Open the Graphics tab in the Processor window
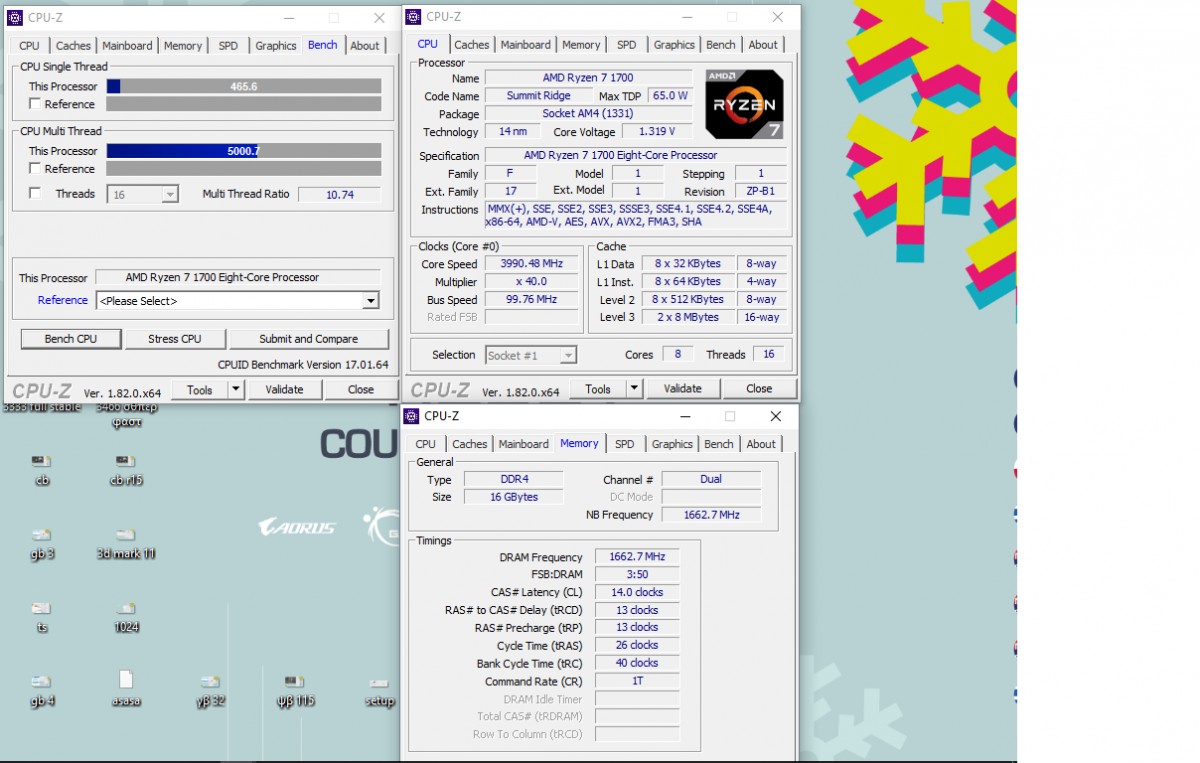Screen dimensions: 1200x763 pos(674,45)
